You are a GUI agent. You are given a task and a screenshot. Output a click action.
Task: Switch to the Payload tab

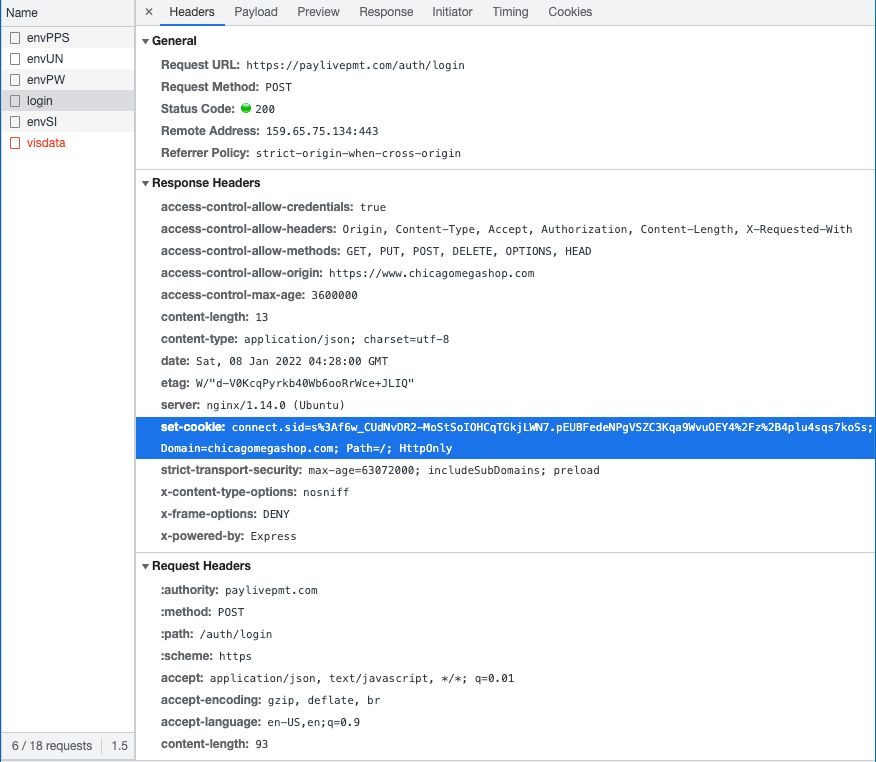coord(255,12)
